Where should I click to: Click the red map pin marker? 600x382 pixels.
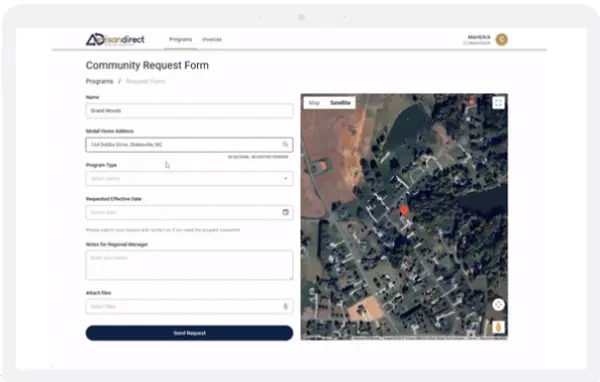(404, 211)
